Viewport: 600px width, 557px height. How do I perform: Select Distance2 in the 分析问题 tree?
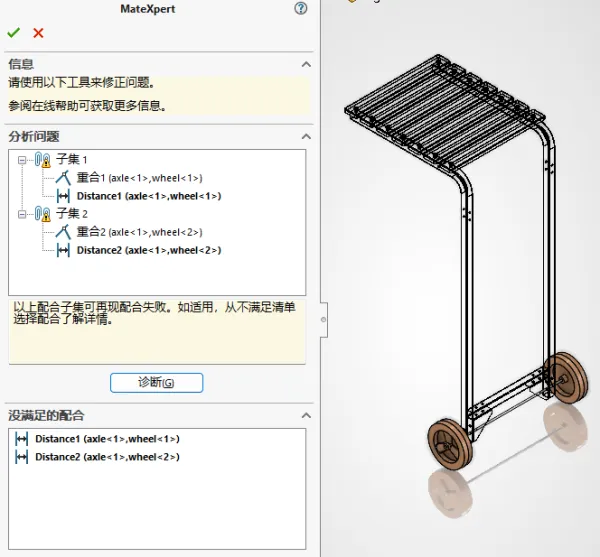tap(149, 251)
